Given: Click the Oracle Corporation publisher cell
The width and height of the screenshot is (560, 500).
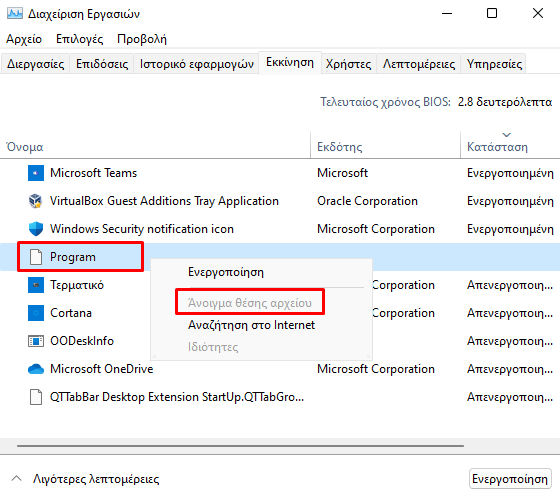Looking at the screenshot, I should [367, 201].
